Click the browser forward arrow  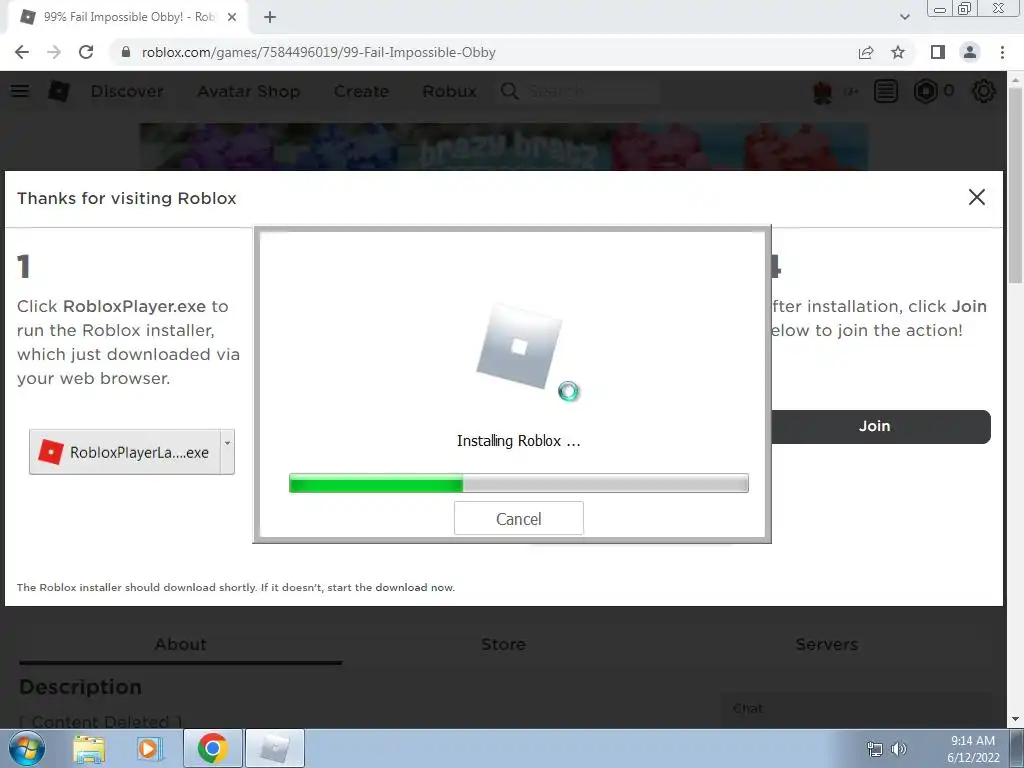pos(54,52)
